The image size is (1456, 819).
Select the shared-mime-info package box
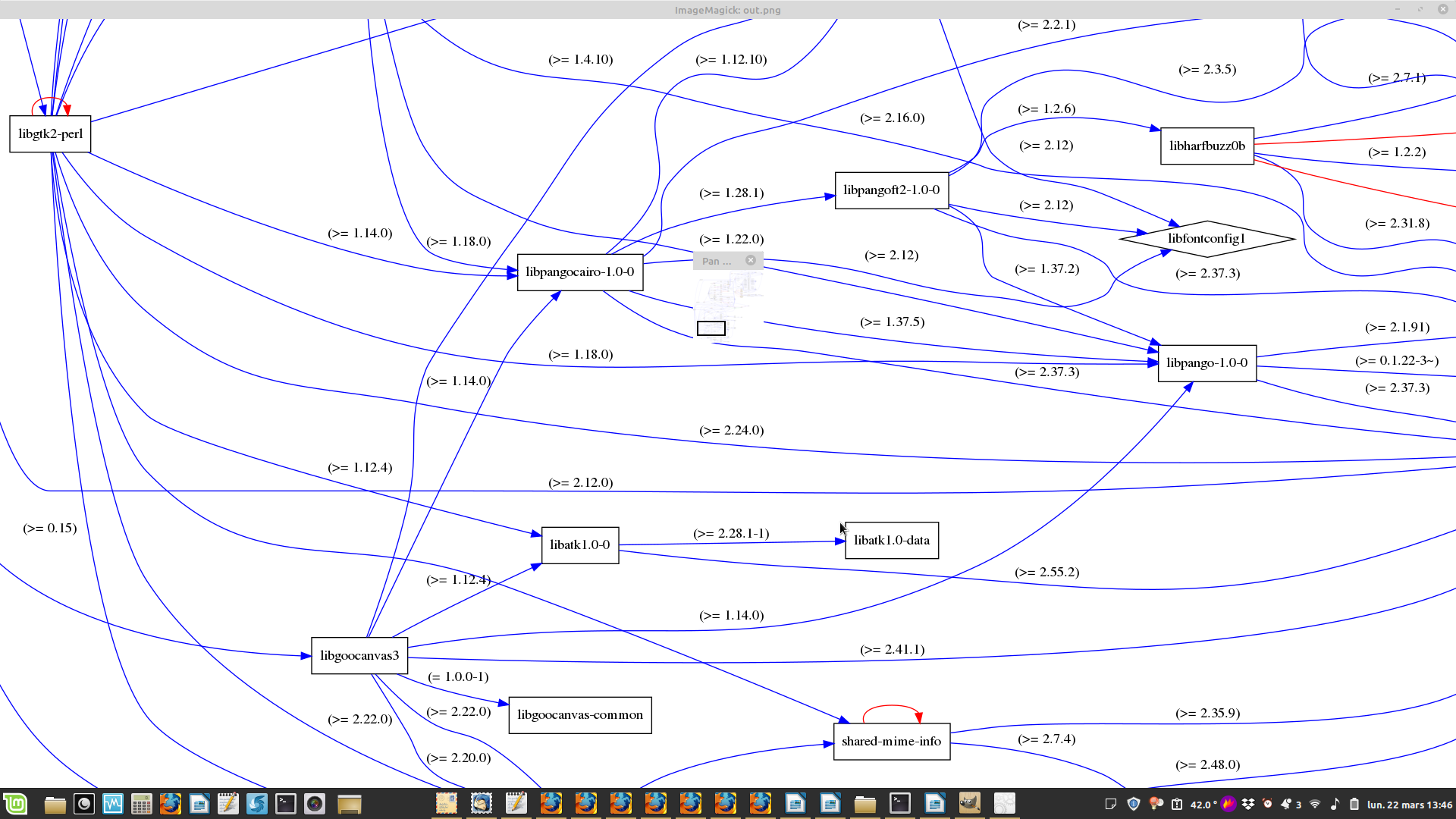(891, 742)
